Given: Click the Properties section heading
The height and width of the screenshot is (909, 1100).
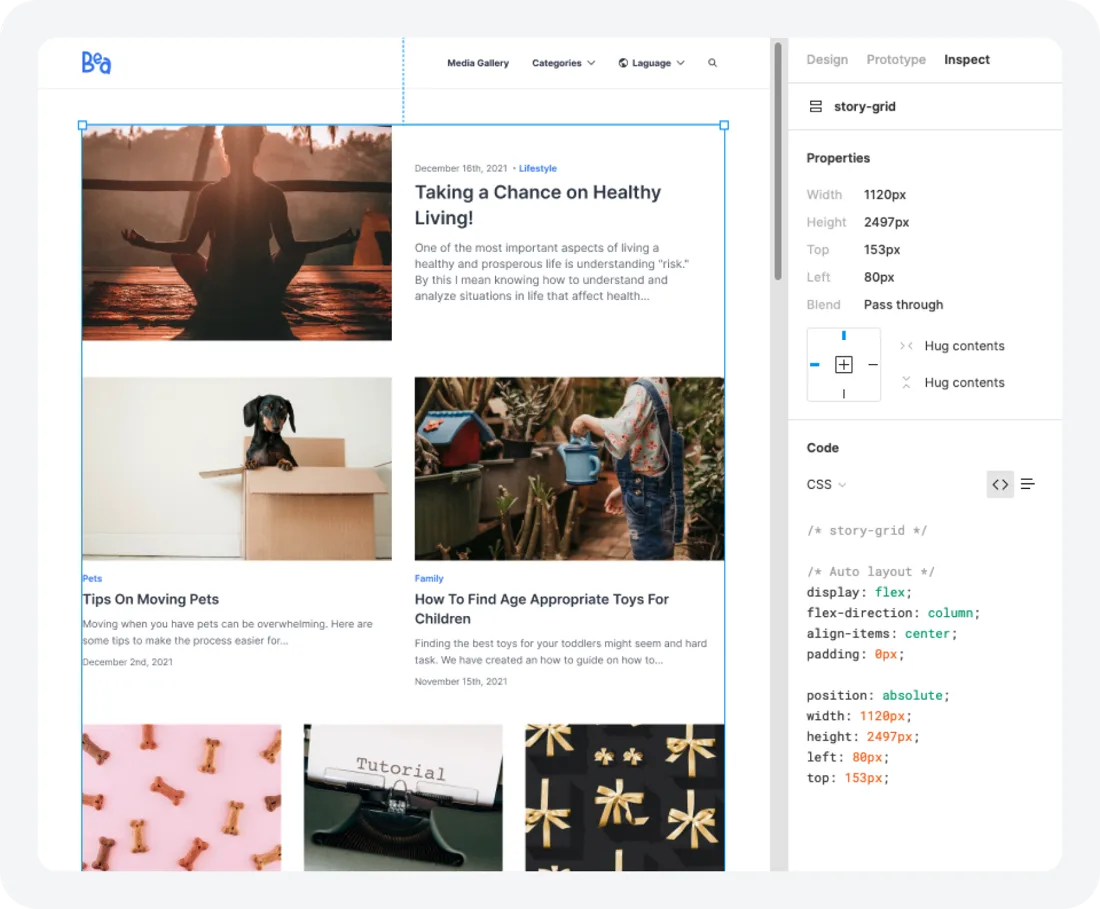Looking at the screenshot, I should [838, 159].
